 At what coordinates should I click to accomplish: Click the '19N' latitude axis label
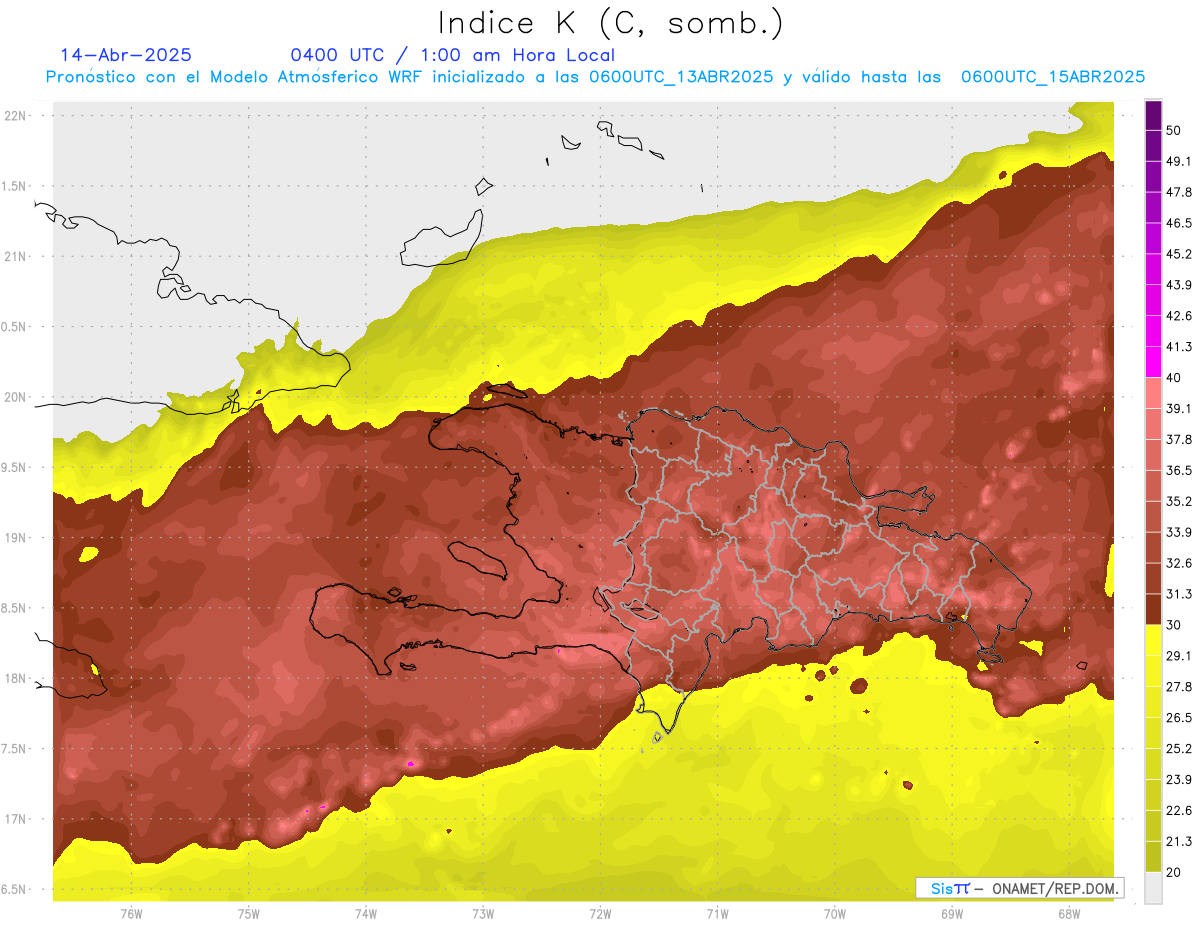pos(16,537)
